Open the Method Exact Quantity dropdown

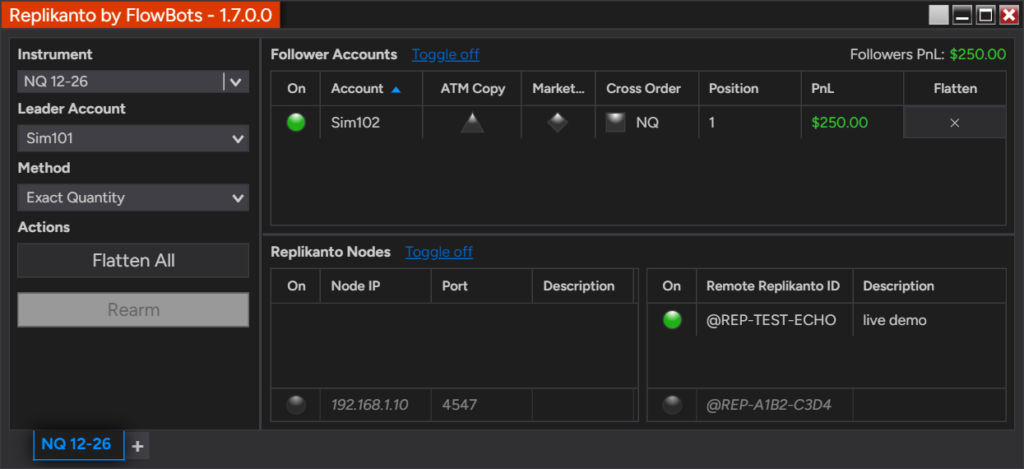(x=133, y=197)
